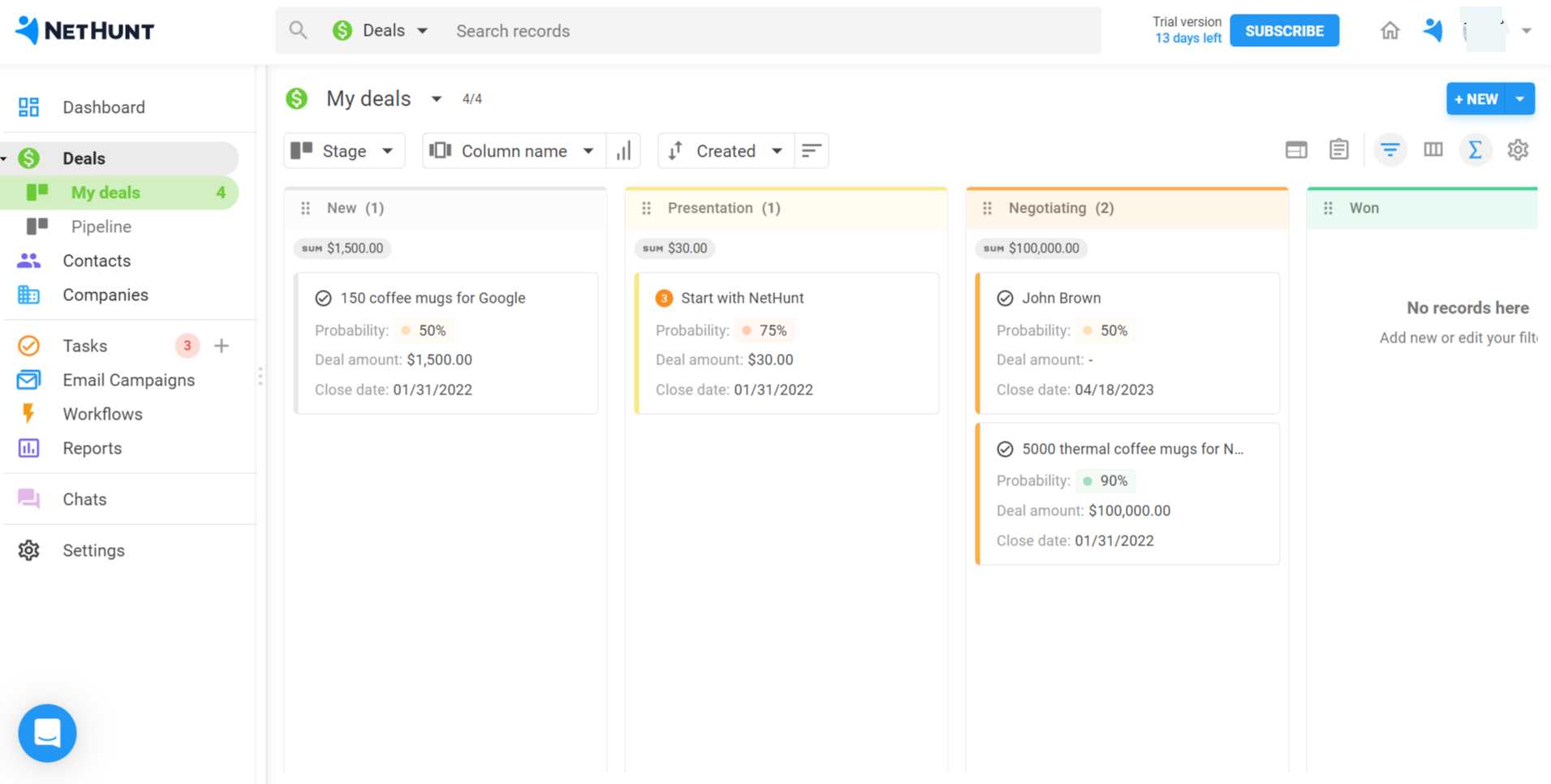1551x784 pixels.
Task: Open Pipeline view in sidebar
Action: pos(101,226)
